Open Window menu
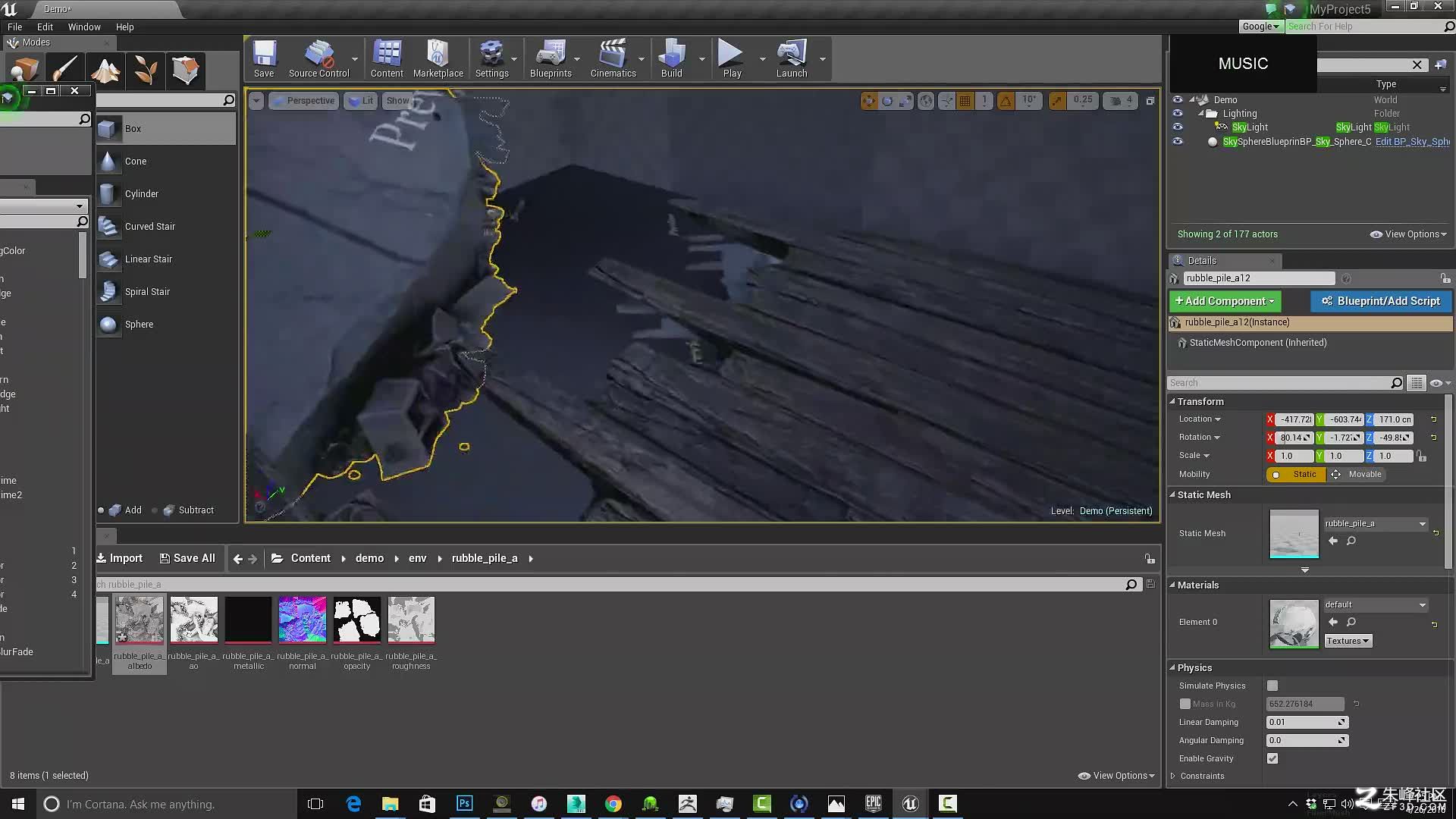Screen dimensions: 1456x819 84,27
